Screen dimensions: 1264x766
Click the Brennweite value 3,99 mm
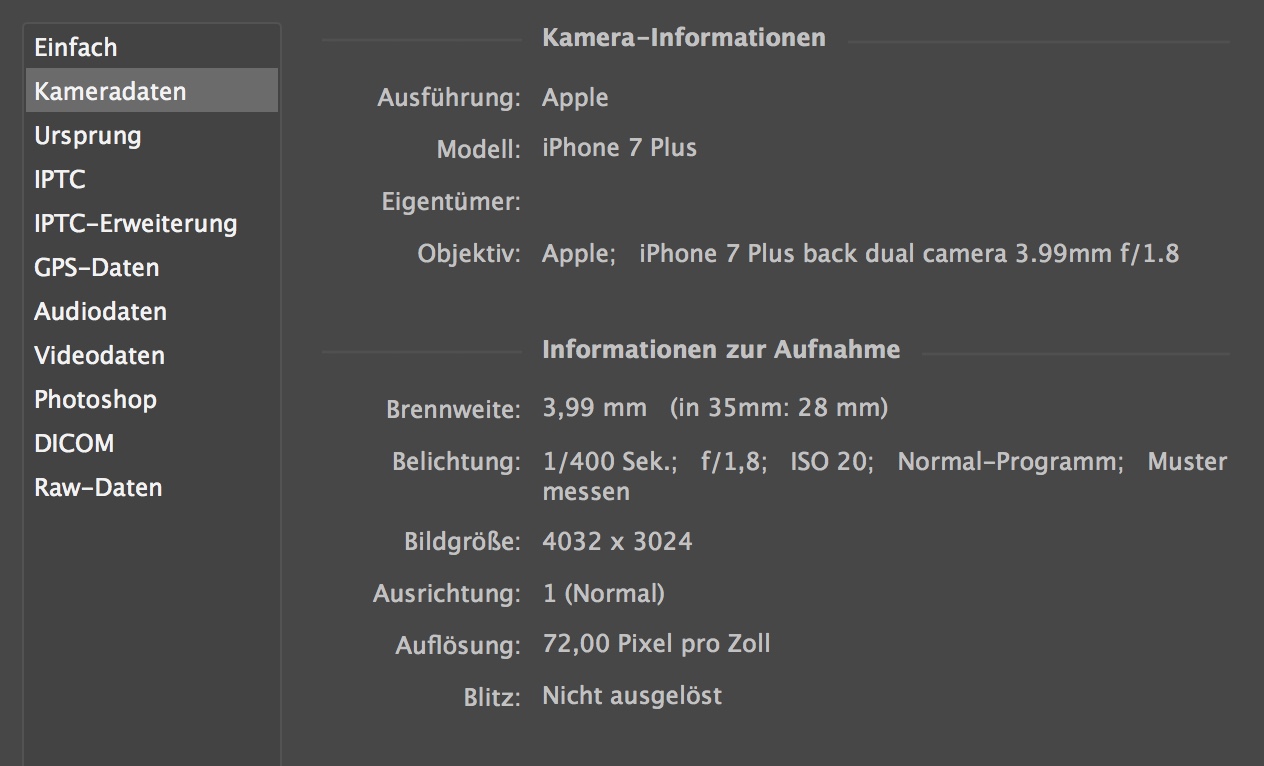[x=594, y=408]
